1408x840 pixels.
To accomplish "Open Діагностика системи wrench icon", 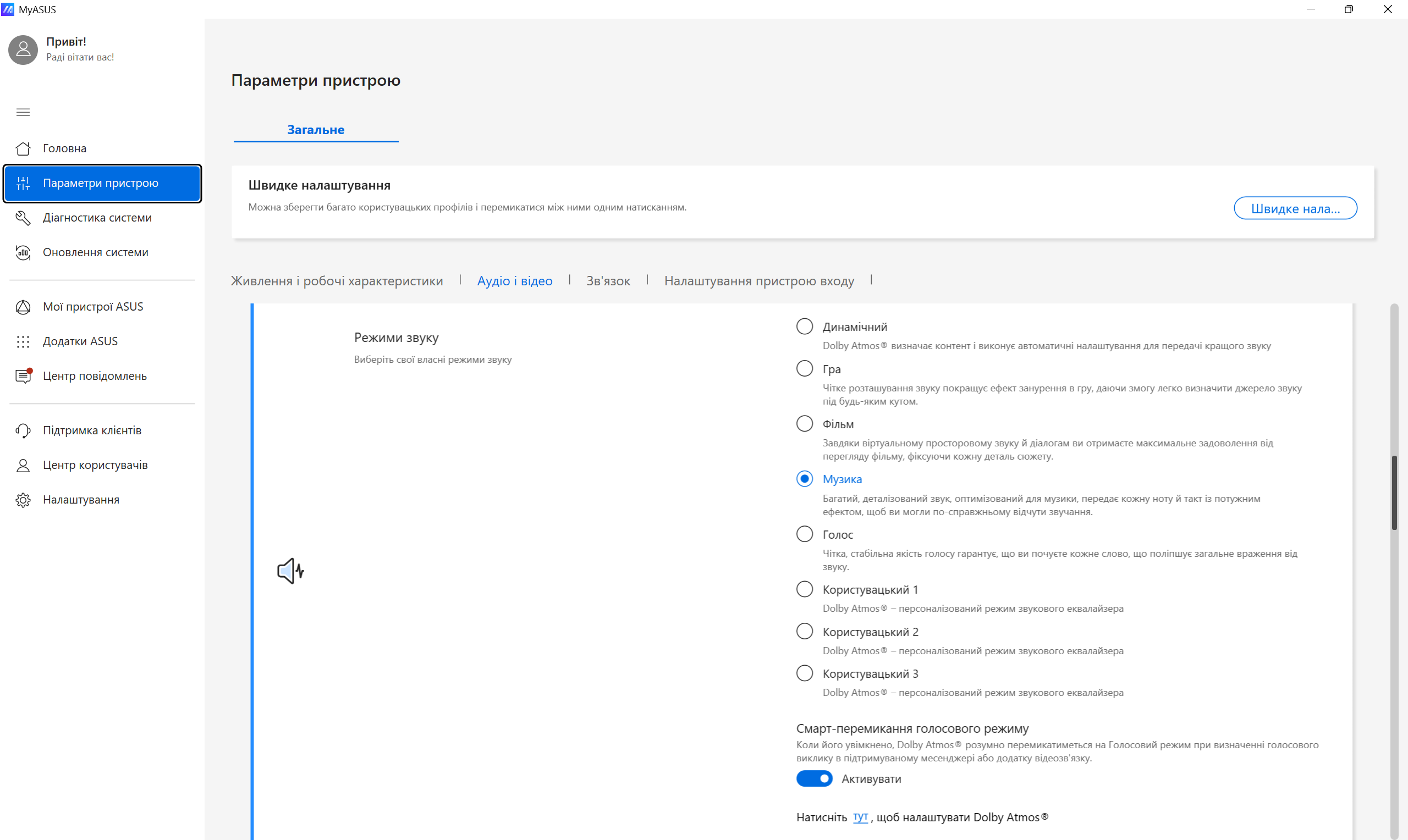I will (x=23, y=218).
